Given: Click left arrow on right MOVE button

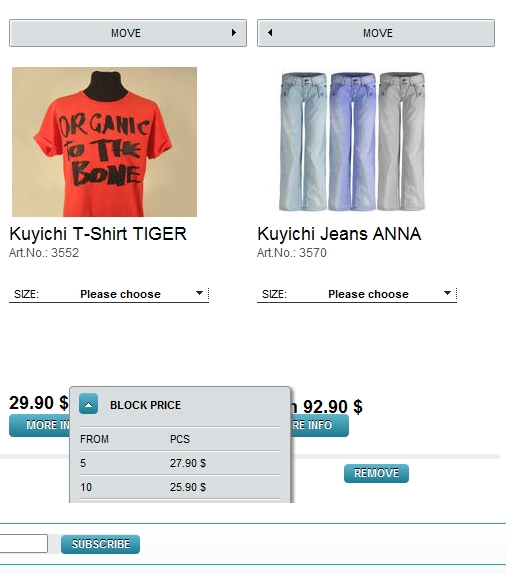Looking at the screenshot, I should pos(270,33).
